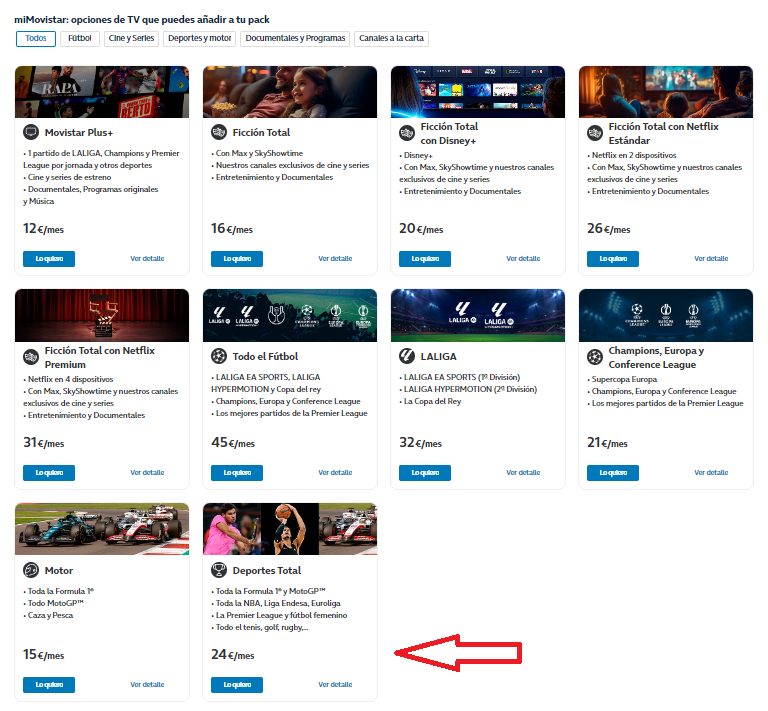
Task: Click the ball icon beside Champions, Europa y Conference League
Action: (595, 357)
